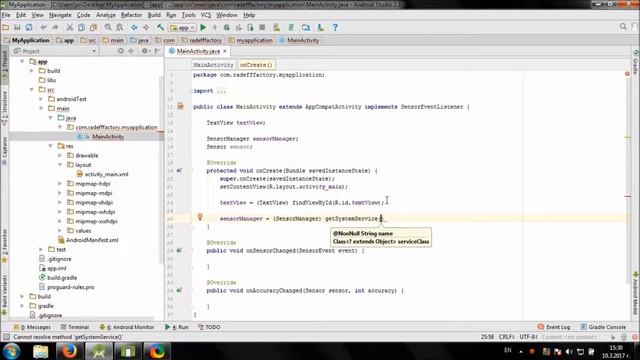Image resolution: width=640 pixels, height=360 pixels.
Task: Click the Copy toolbar icon
Action: (x=82, y=27)
